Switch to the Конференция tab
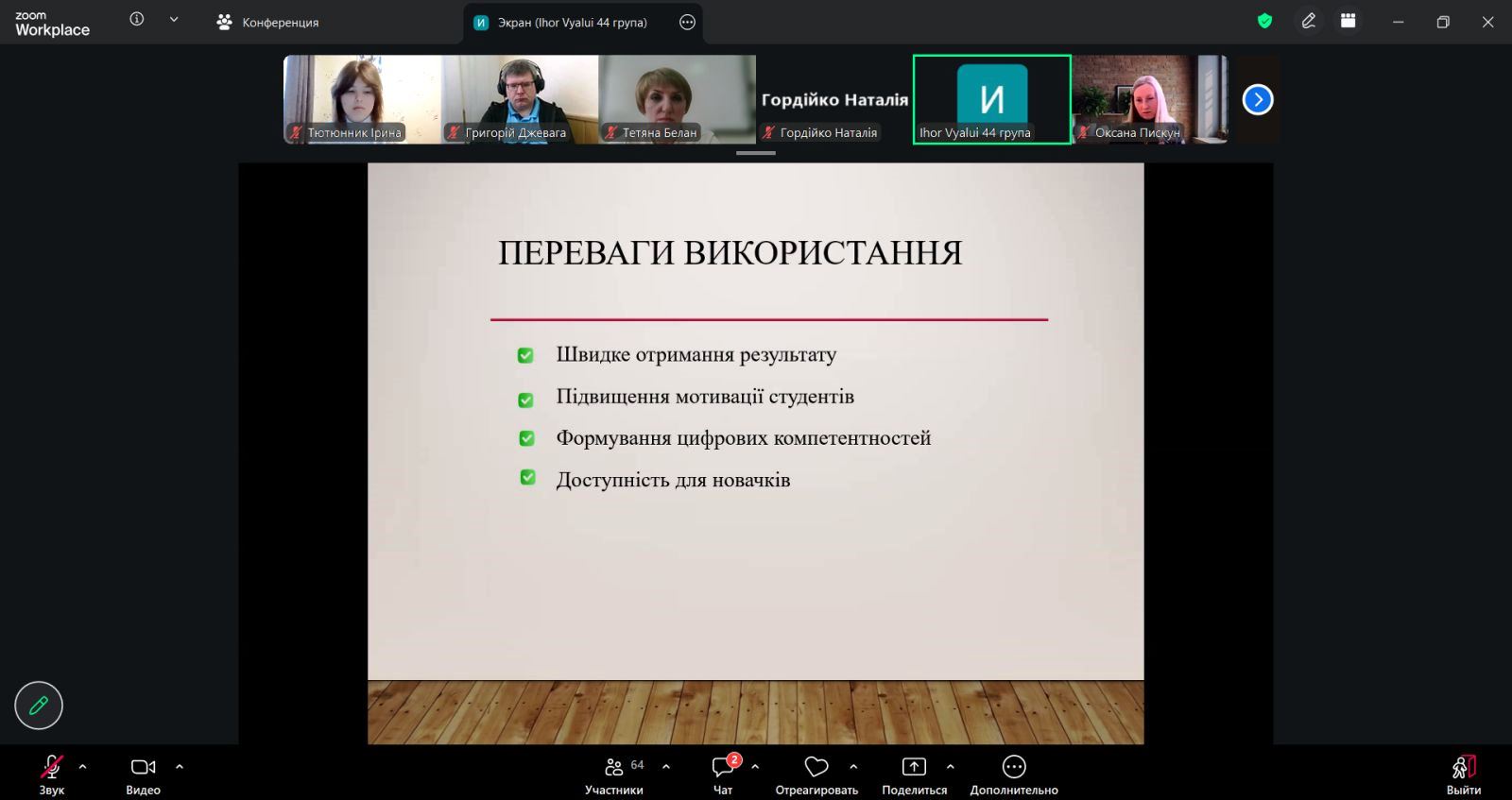Image resolution: width=1512 pixels, height=800 pixels. [268, 22]
